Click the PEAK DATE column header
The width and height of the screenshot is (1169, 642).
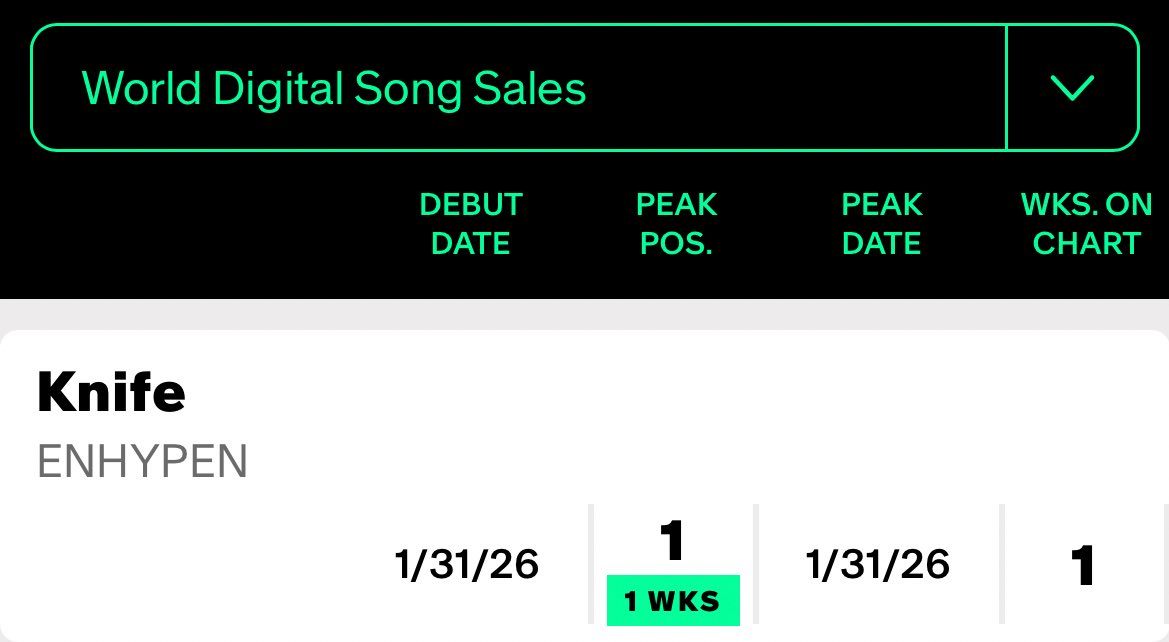tap(882, 224)
